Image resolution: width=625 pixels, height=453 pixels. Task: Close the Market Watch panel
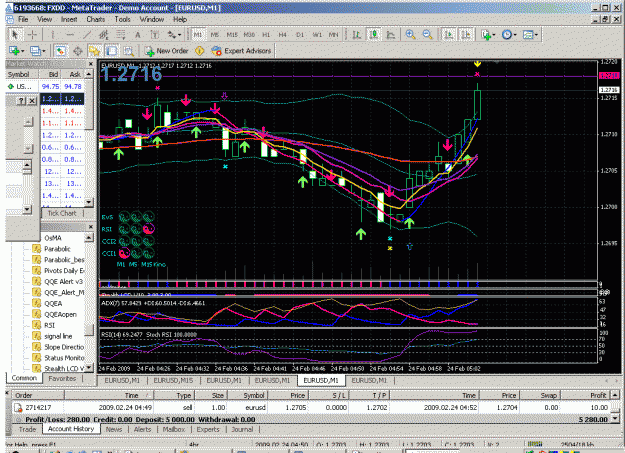click(90, 64)
